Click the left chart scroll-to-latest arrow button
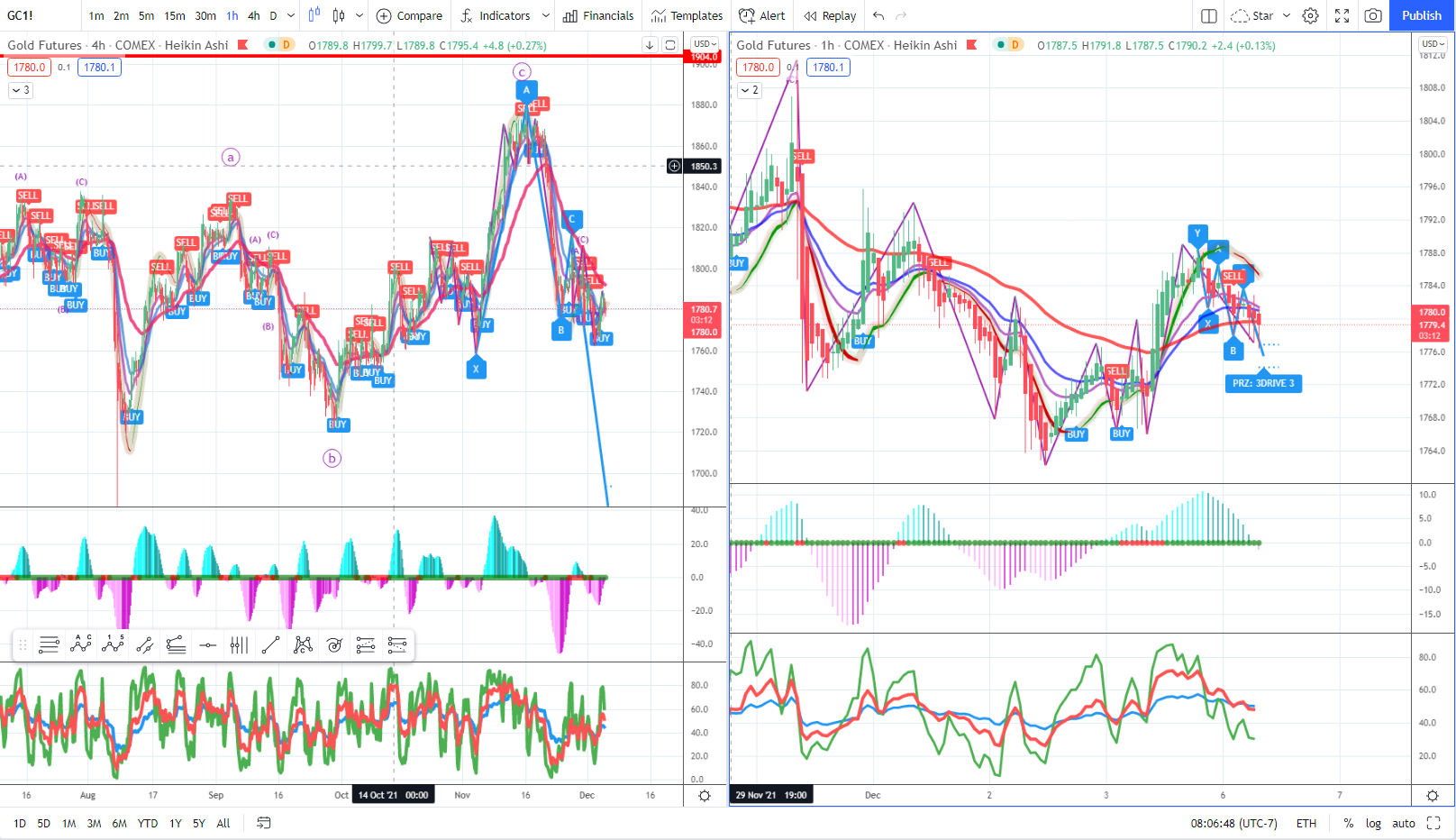 650,45
